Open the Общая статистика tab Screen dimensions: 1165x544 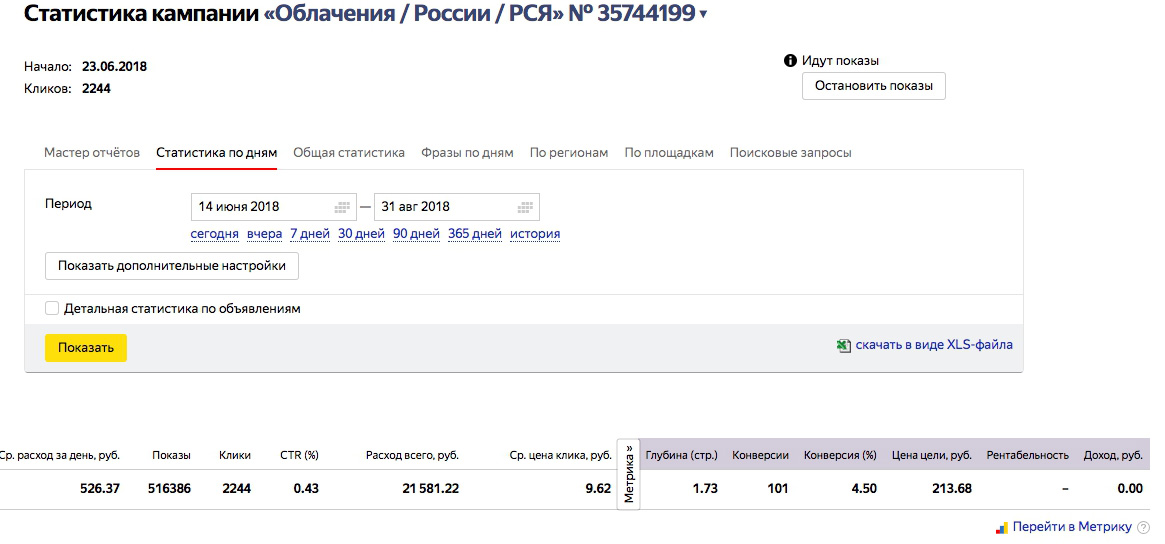348,152
